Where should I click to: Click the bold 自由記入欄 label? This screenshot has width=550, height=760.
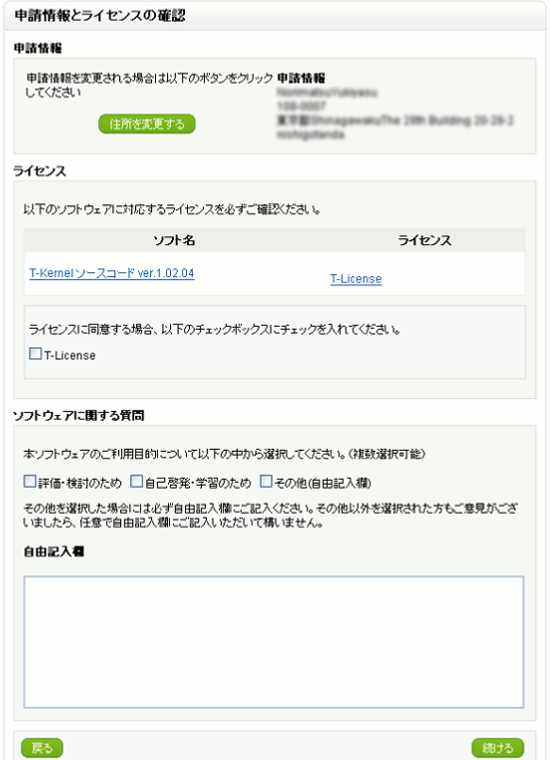click(x=54, y=552)
